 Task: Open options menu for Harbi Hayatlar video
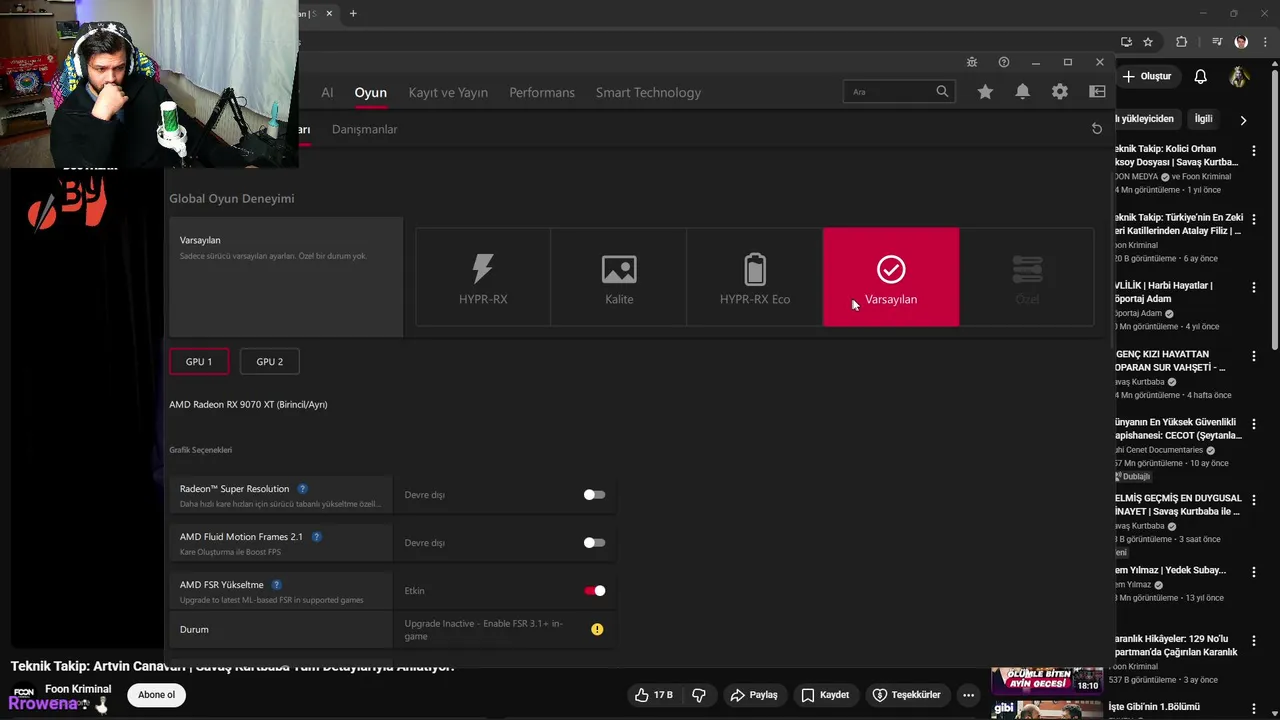(x=1254, y=287)
